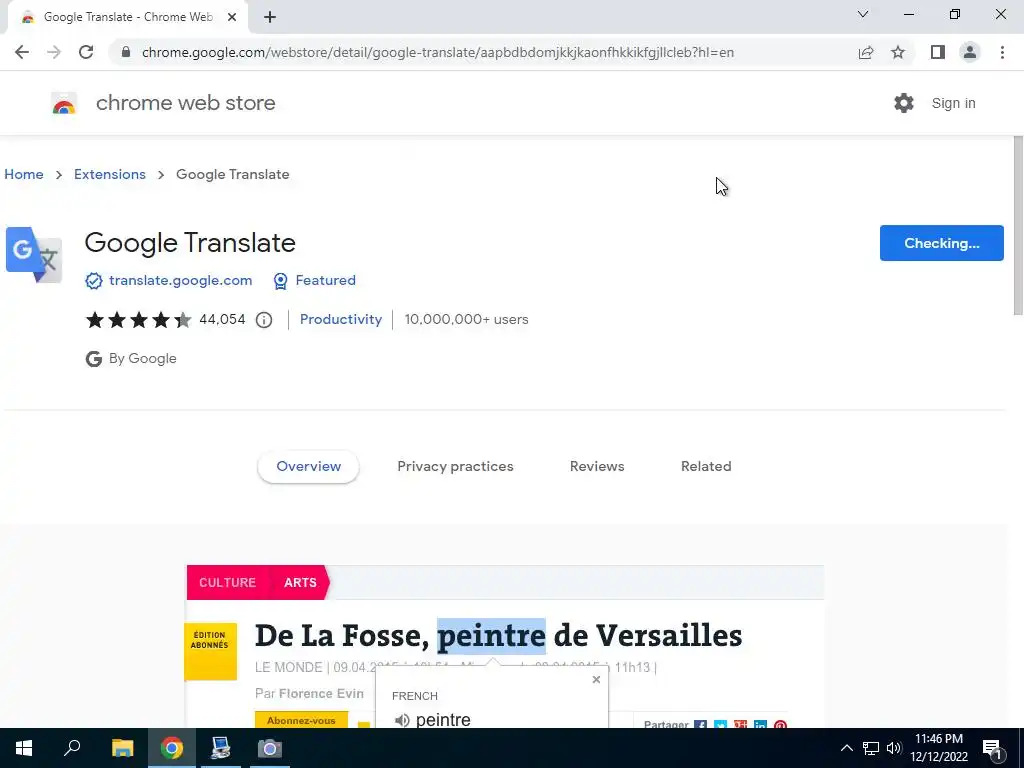The width and height of the screenshot is (1024, 768).
Task: Open File Explorer from taskbar
Action: 122,748
